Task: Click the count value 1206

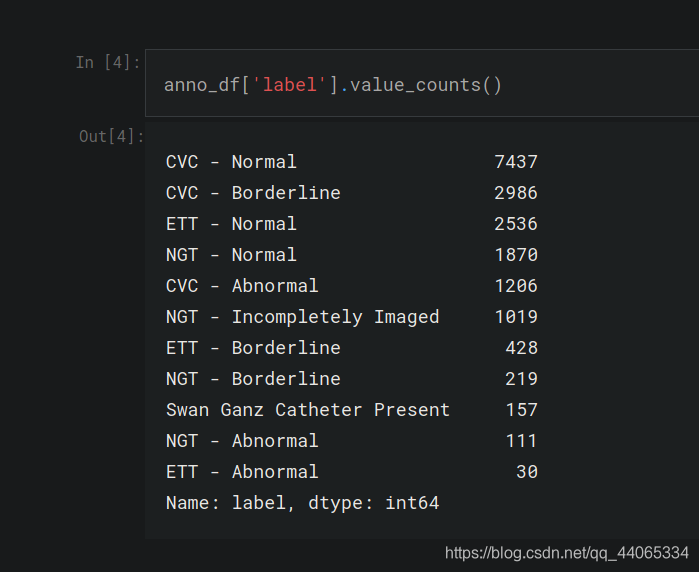Action: 516,286
